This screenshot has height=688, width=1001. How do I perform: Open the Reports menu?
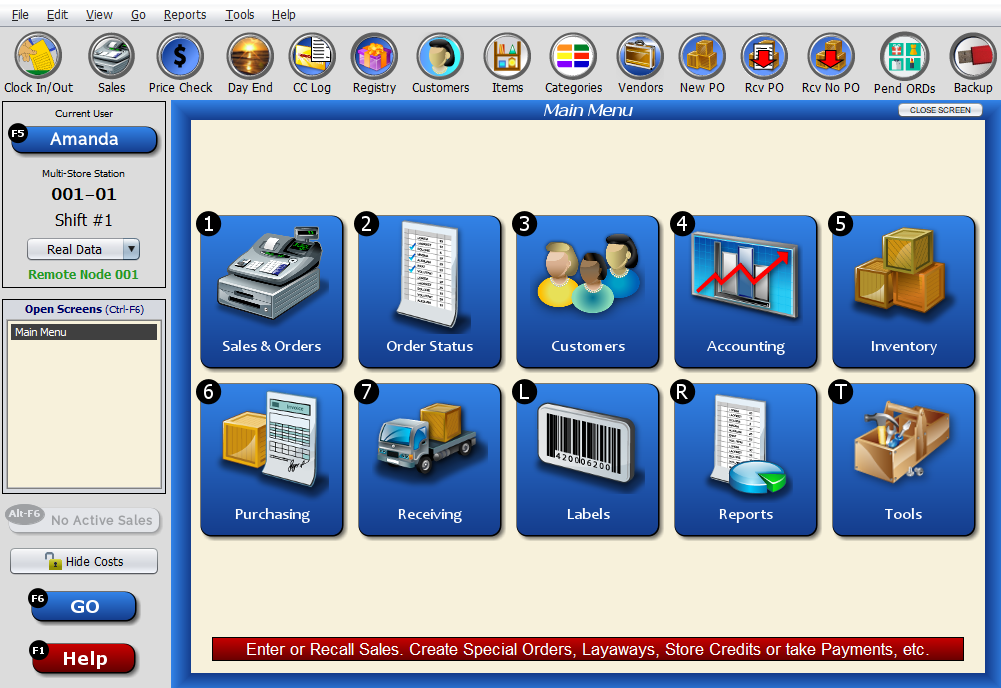click(184, 14)
